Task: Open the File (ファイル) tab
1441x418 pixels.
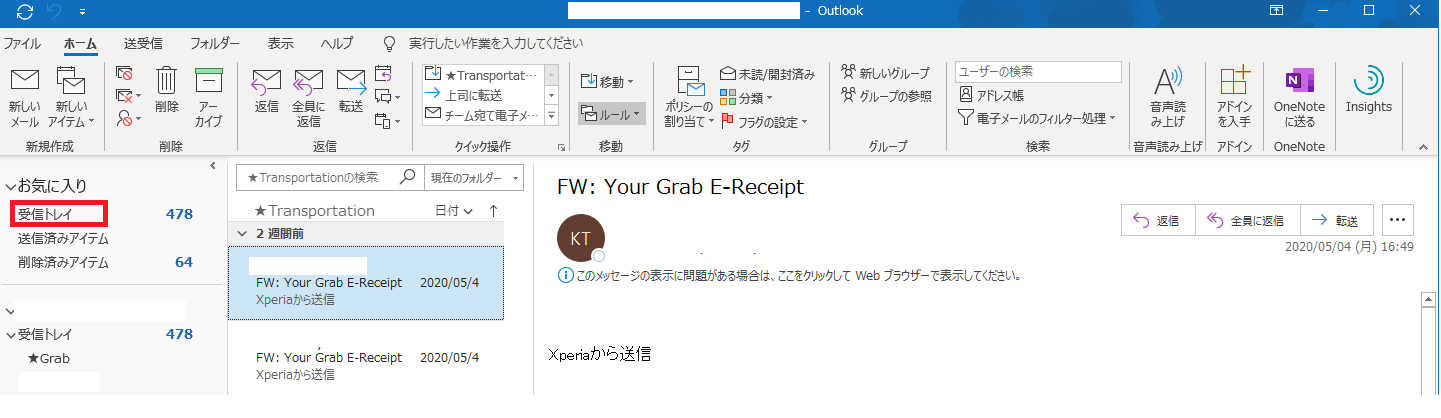Action: pos(22,44)
